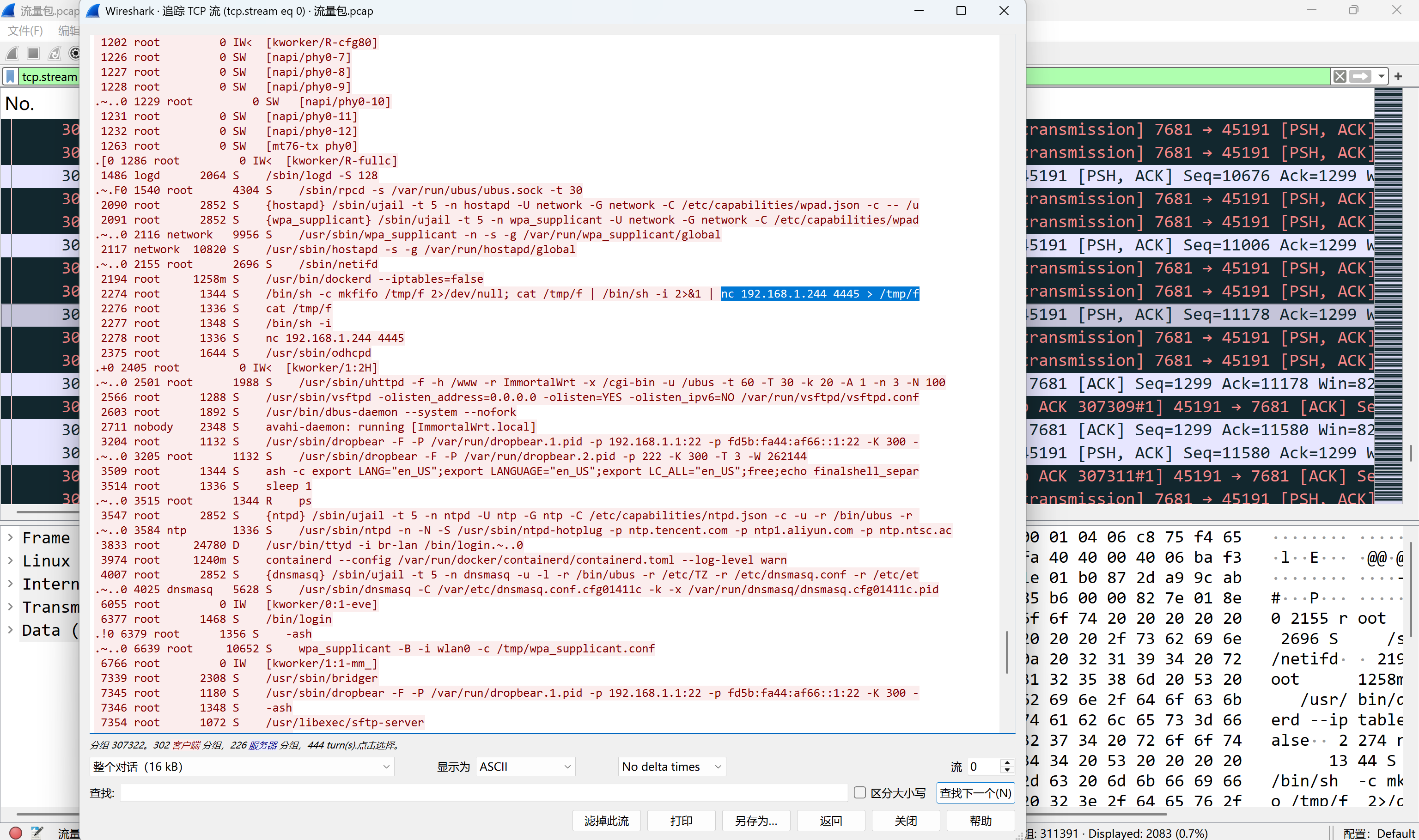Click the restart capture fin icon
The width and height of the screenshot is (1419, 840).
click(55, 53)
